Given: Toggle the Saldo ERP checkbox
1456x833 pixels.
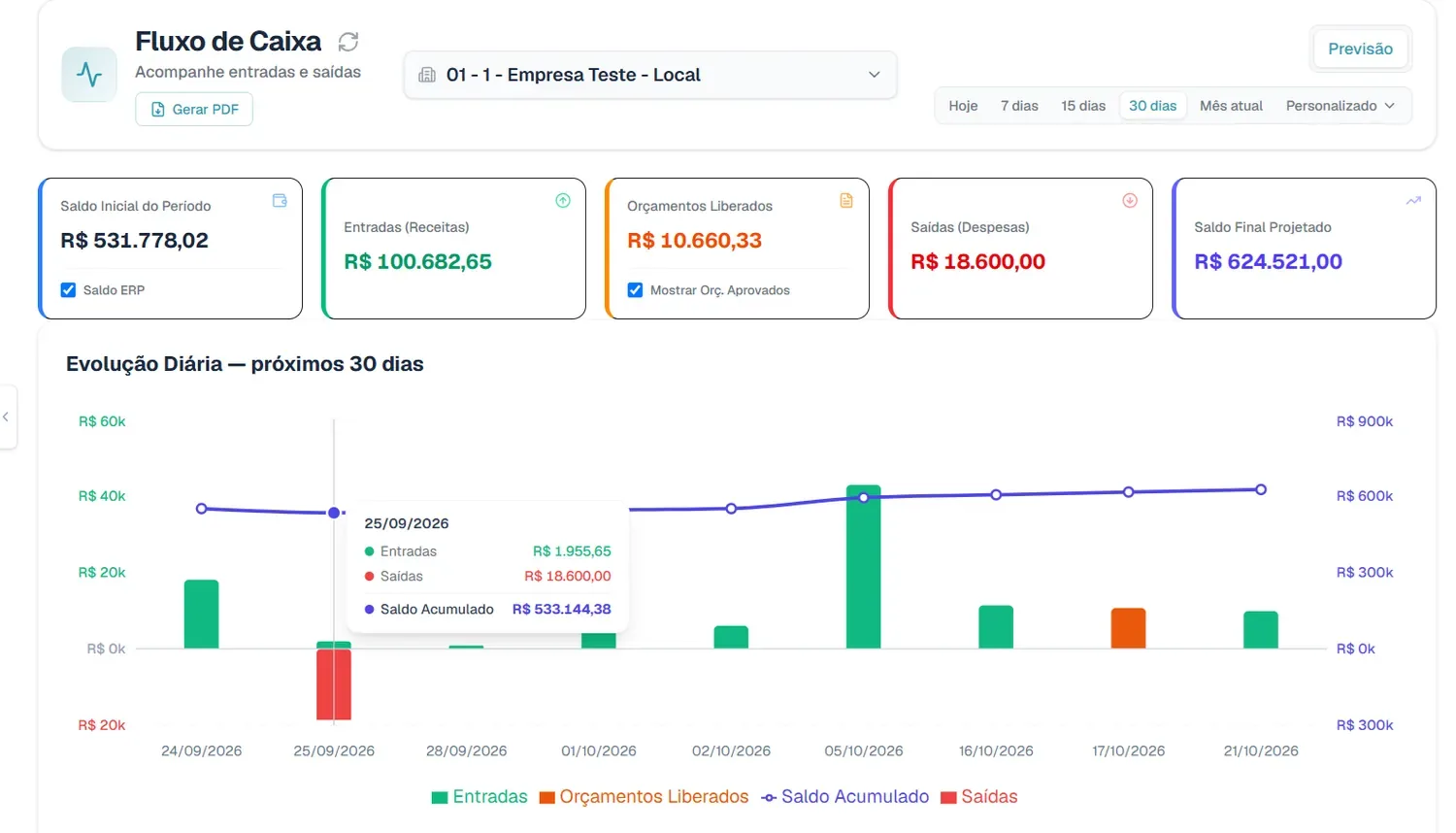Looking at the screenshot, I should [x=68, y=290].
